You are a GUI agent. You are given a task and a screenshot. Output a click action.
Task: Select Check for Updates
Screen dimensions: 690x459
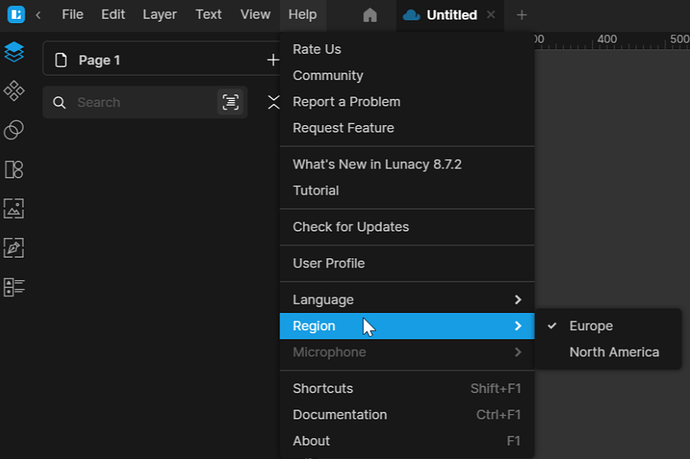point(407,227)
